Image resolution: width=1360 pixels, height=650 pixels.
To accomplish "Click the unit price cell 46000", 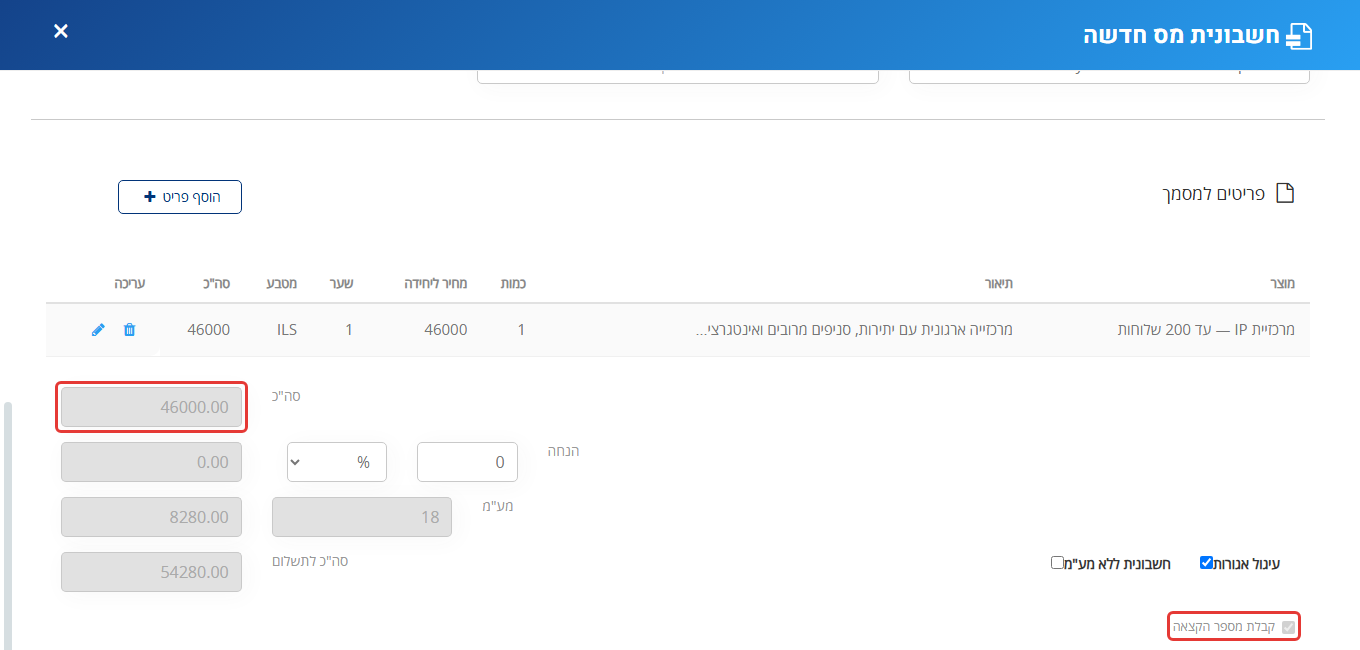I will pos(445,329).
